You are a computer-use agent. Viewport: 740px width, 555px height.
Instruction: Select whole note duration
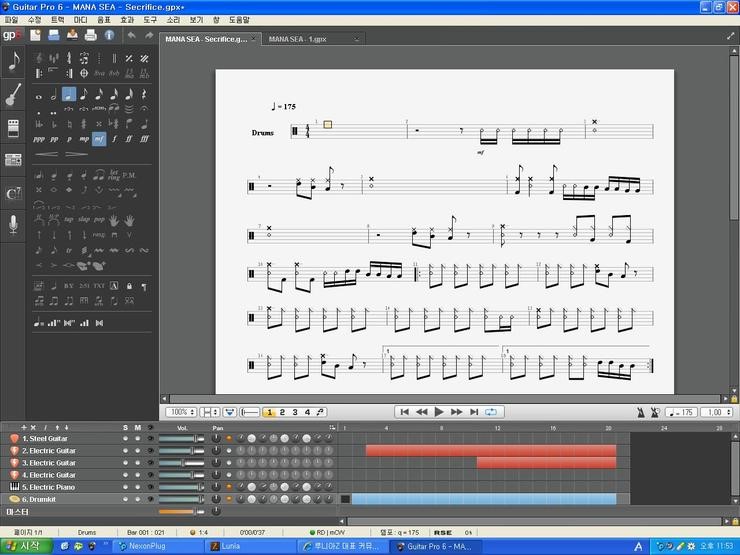pyautogui.click(x=39, y=96)
